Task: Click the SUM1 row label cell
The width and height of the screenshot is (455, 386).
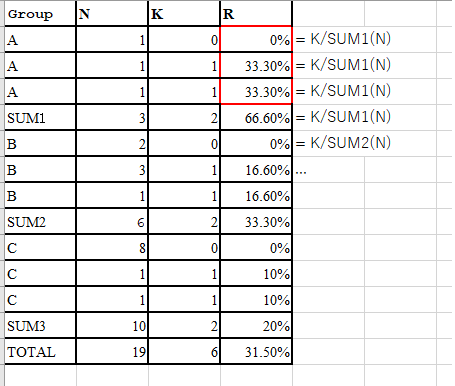Action: [x=40, y=118]
